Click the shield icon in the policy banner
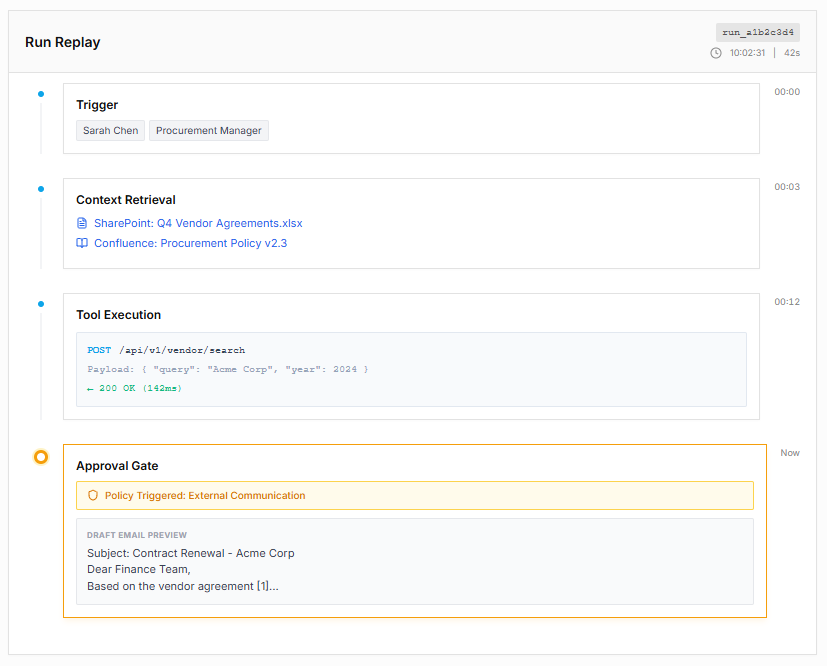 click(93, 495)
